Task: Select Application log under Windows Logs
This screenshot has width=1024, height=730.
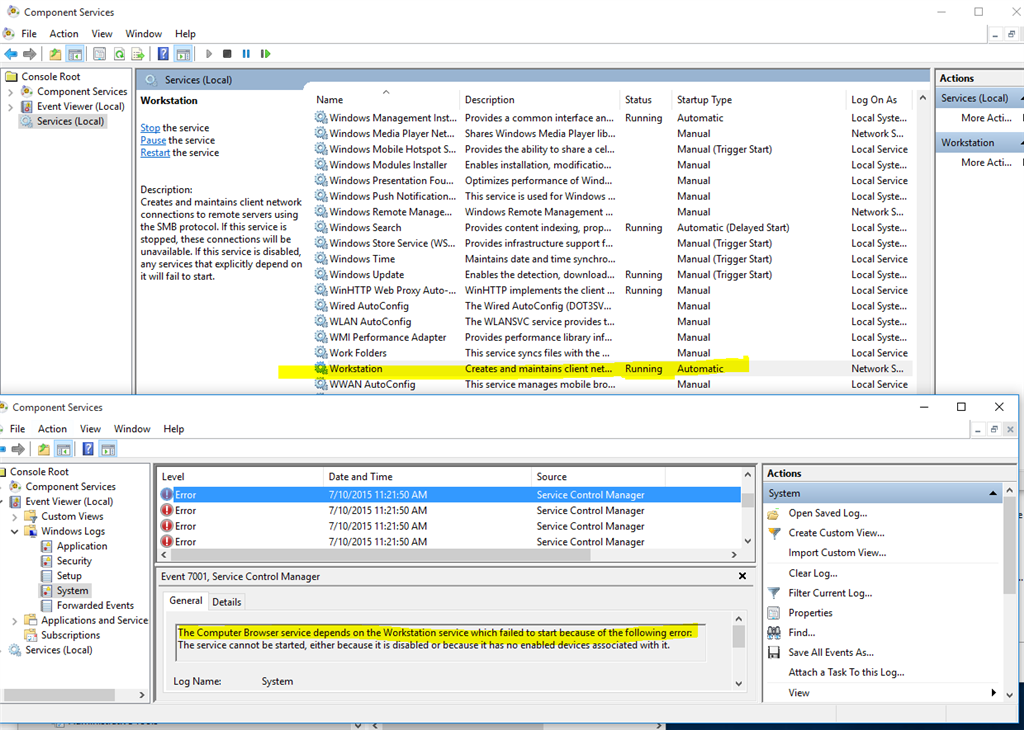Action: [82, 547]
